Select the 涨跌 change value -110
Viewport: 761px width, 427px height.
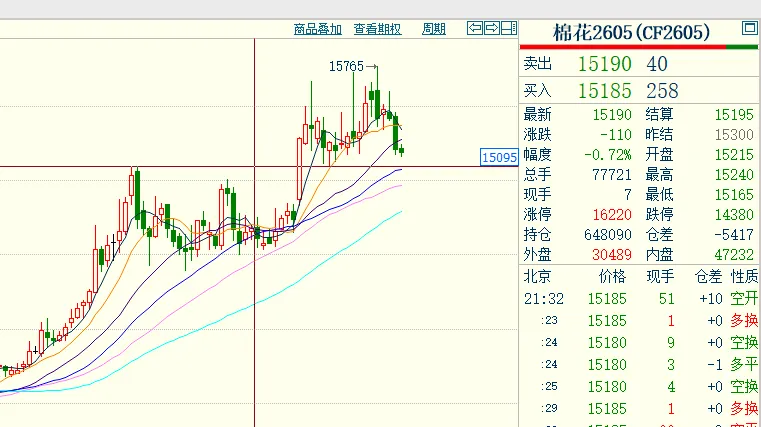point(615,134)
